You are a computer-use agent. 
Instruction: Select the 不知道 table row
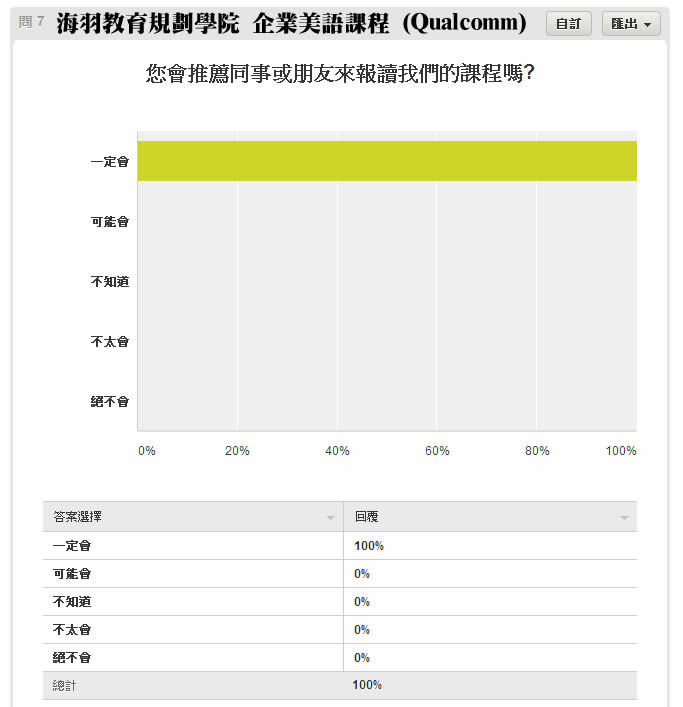(x=339, y=601)
